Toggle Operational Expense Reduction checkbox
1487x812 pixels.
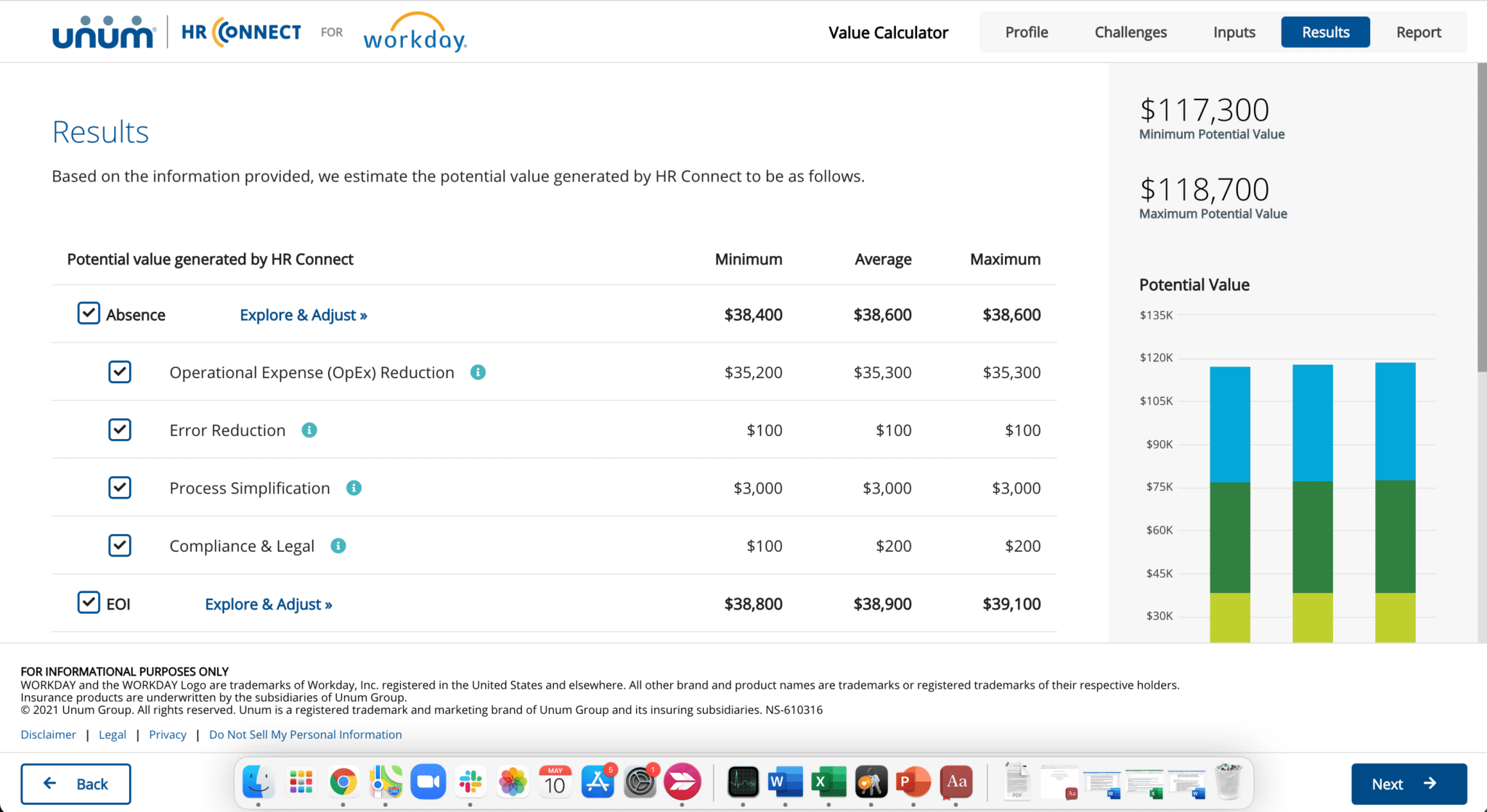click(x=120, y=372)
